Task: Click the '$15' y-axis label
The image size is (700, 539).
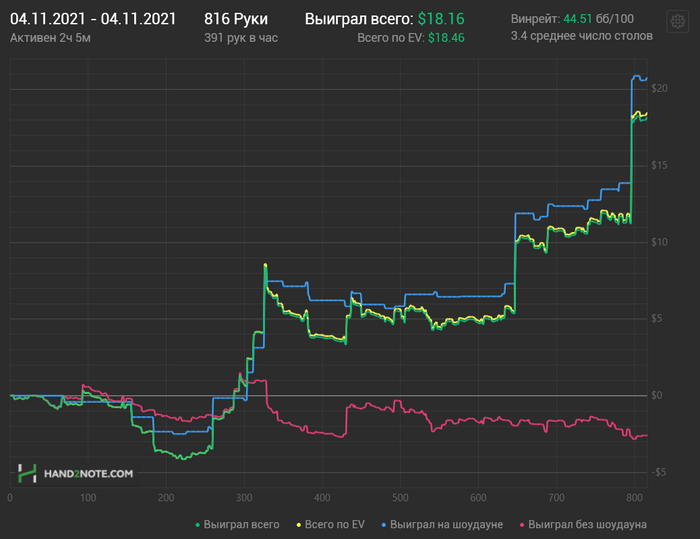Action: click(x=659, y=166)
